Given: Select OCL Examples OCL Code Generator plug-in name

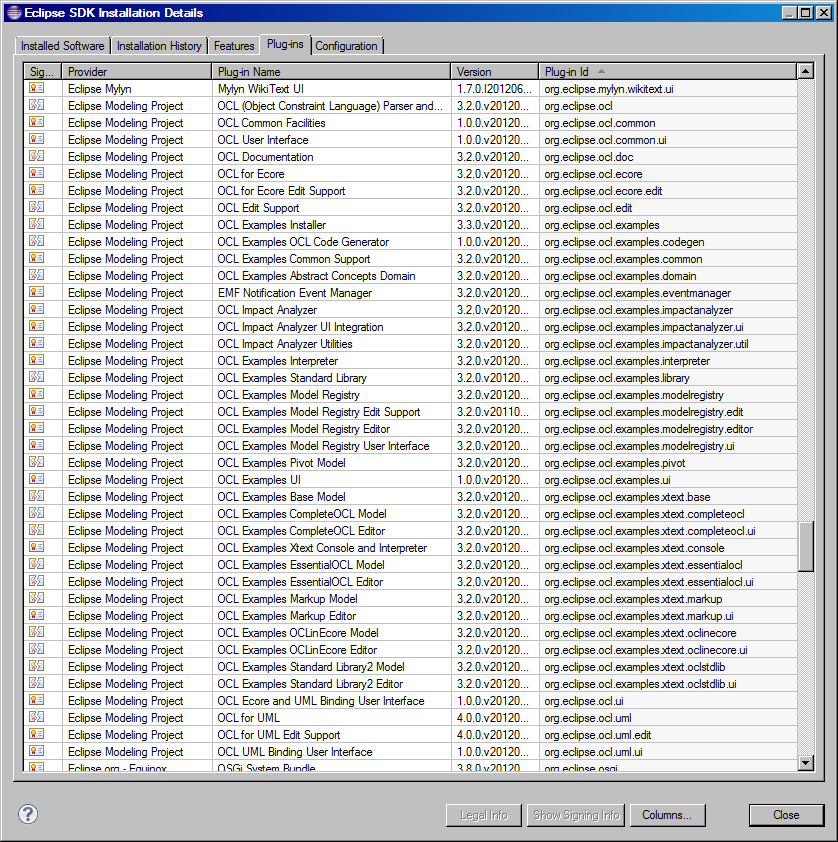Looking at the screenshot, I should pyautogui.click(x=303, y=242).
